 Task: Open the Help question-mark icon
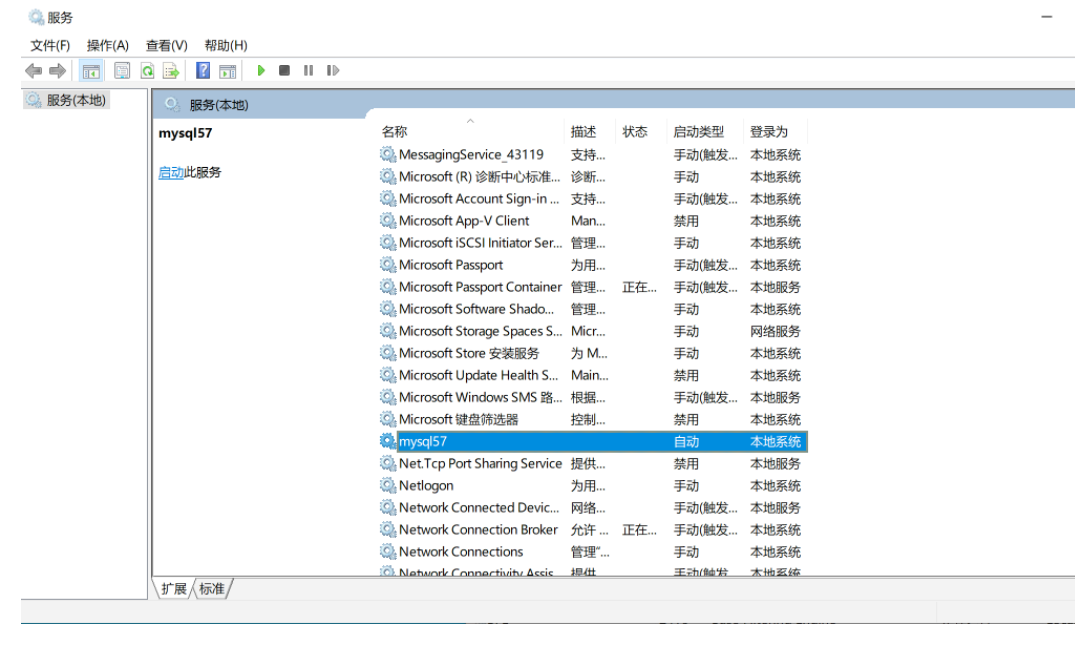[203, 70]
